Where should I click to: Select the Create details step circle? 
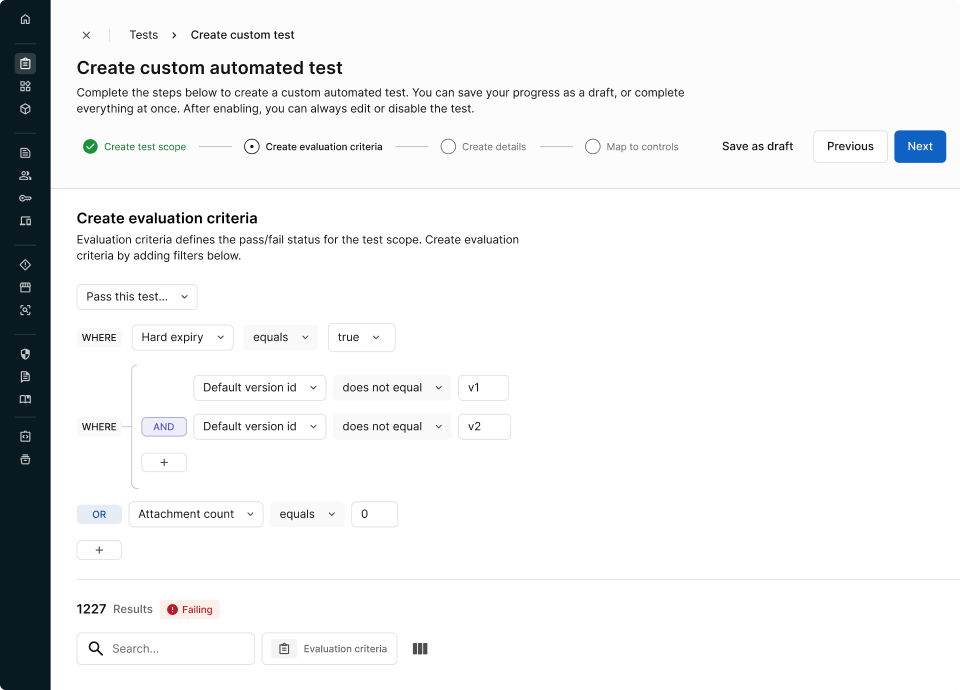(448, 147)
